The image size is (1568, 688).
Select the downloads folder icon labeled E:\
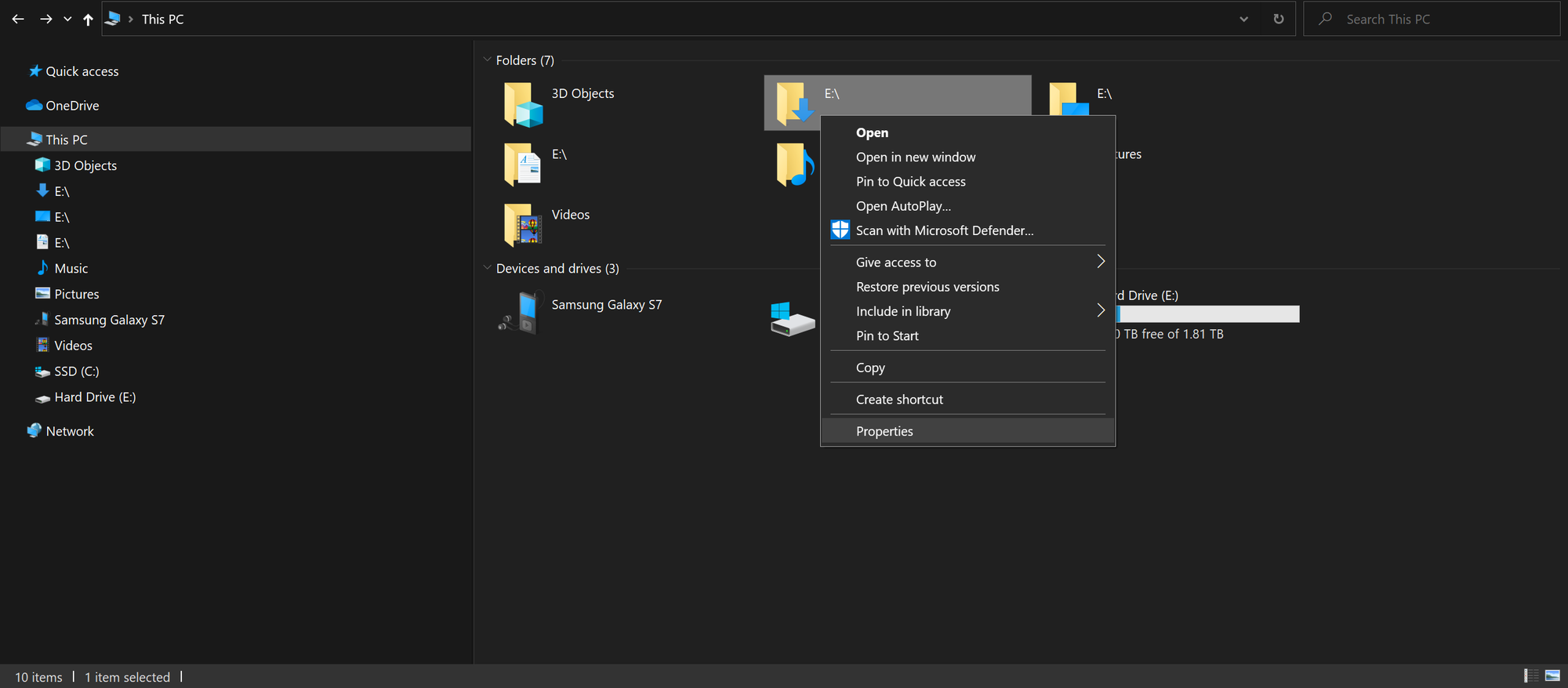pyautogui.click(x=795, y=104)
